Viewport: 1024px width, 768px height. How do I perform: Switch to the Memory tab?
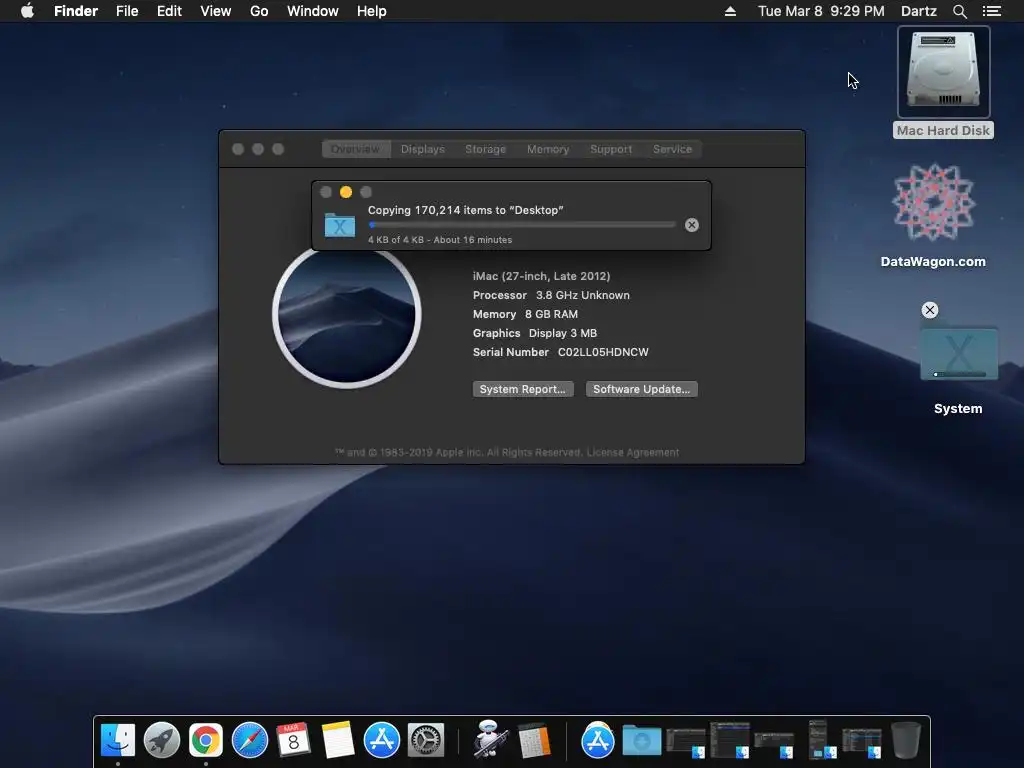(x=548, y=149)
